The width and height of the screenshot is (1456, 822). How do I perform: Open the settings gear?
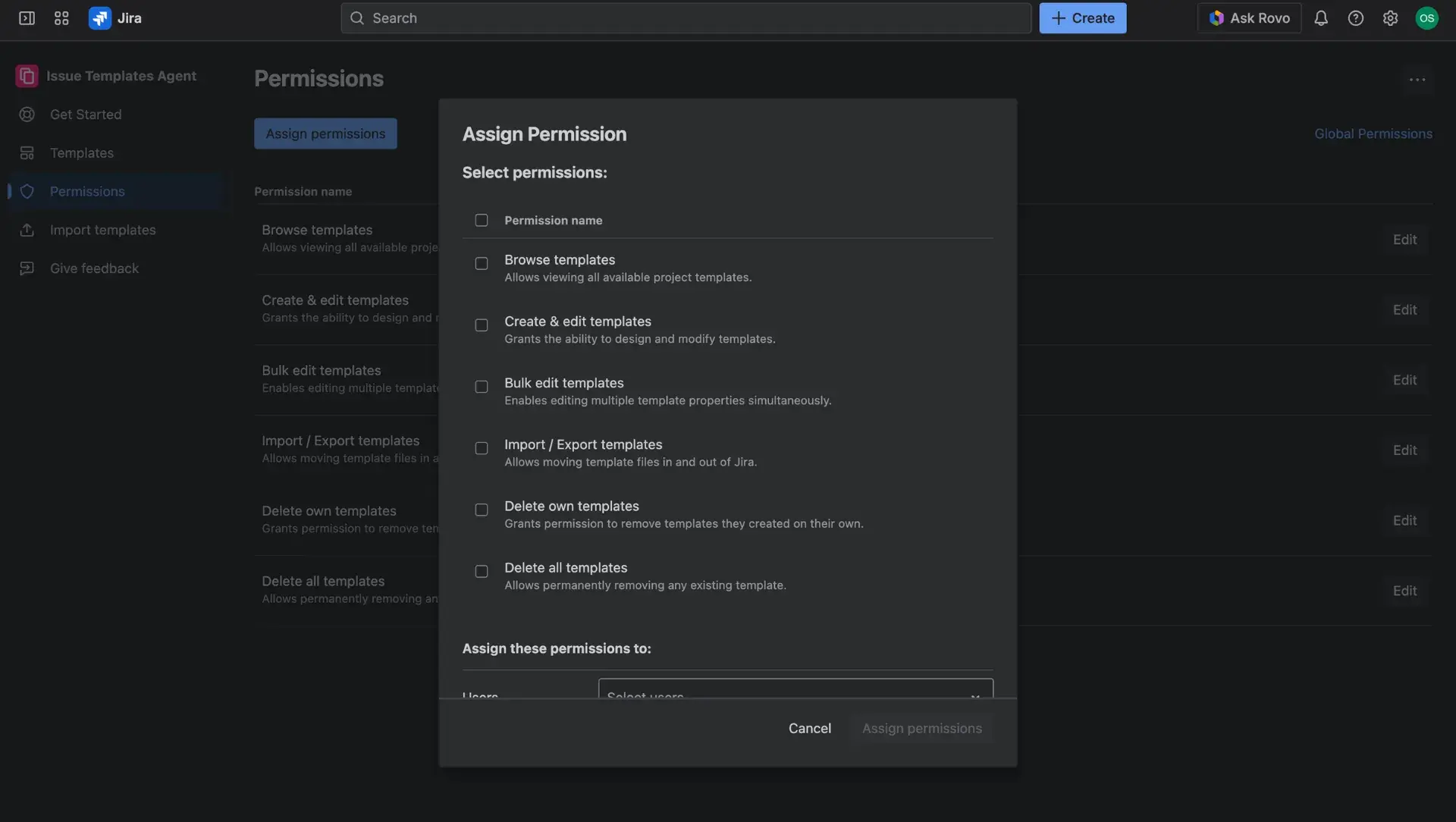1391,17
